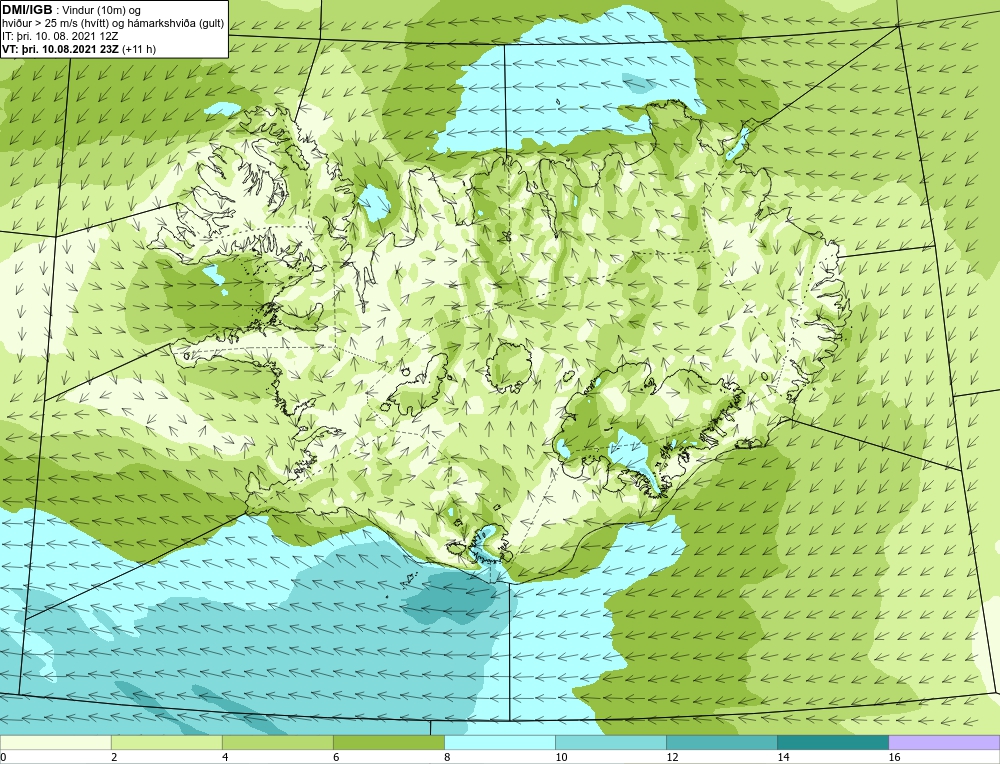Screen dimensions: 1000x764
Task: Click the scale label '4' on the legend
Action: click(x=225, y=757)
